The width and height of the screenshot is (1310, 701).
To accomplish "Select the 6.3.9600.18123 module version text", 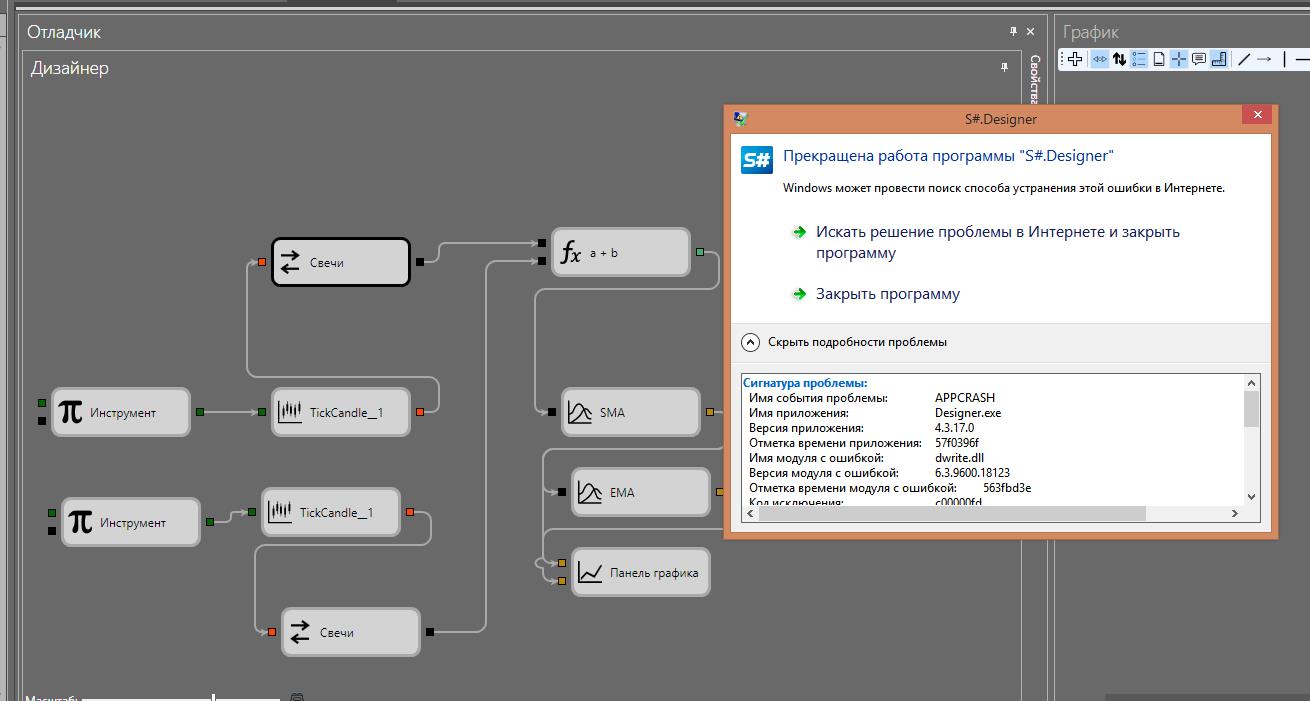I will point(973,473).
